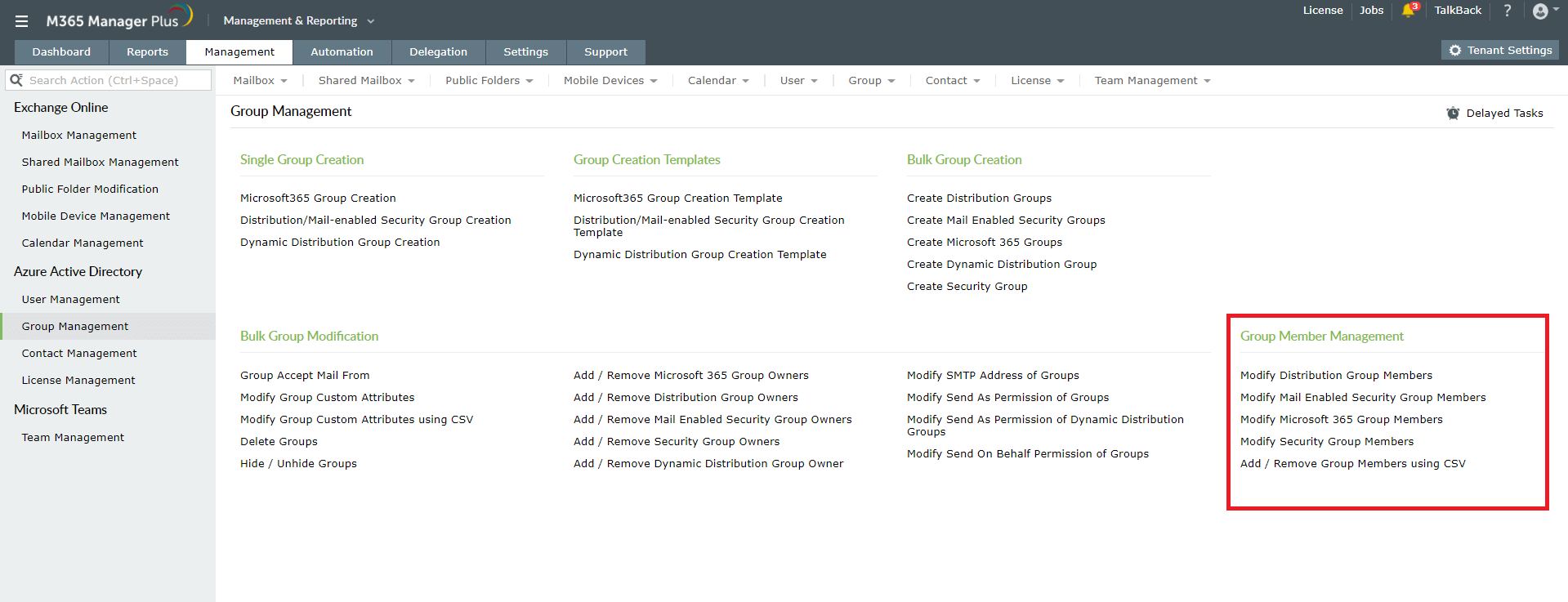This screenshot has height=602, width=1568.
Task: Click the Tenant Settings gear icon
Action: pyautogui.click(x=1455, y=51)
